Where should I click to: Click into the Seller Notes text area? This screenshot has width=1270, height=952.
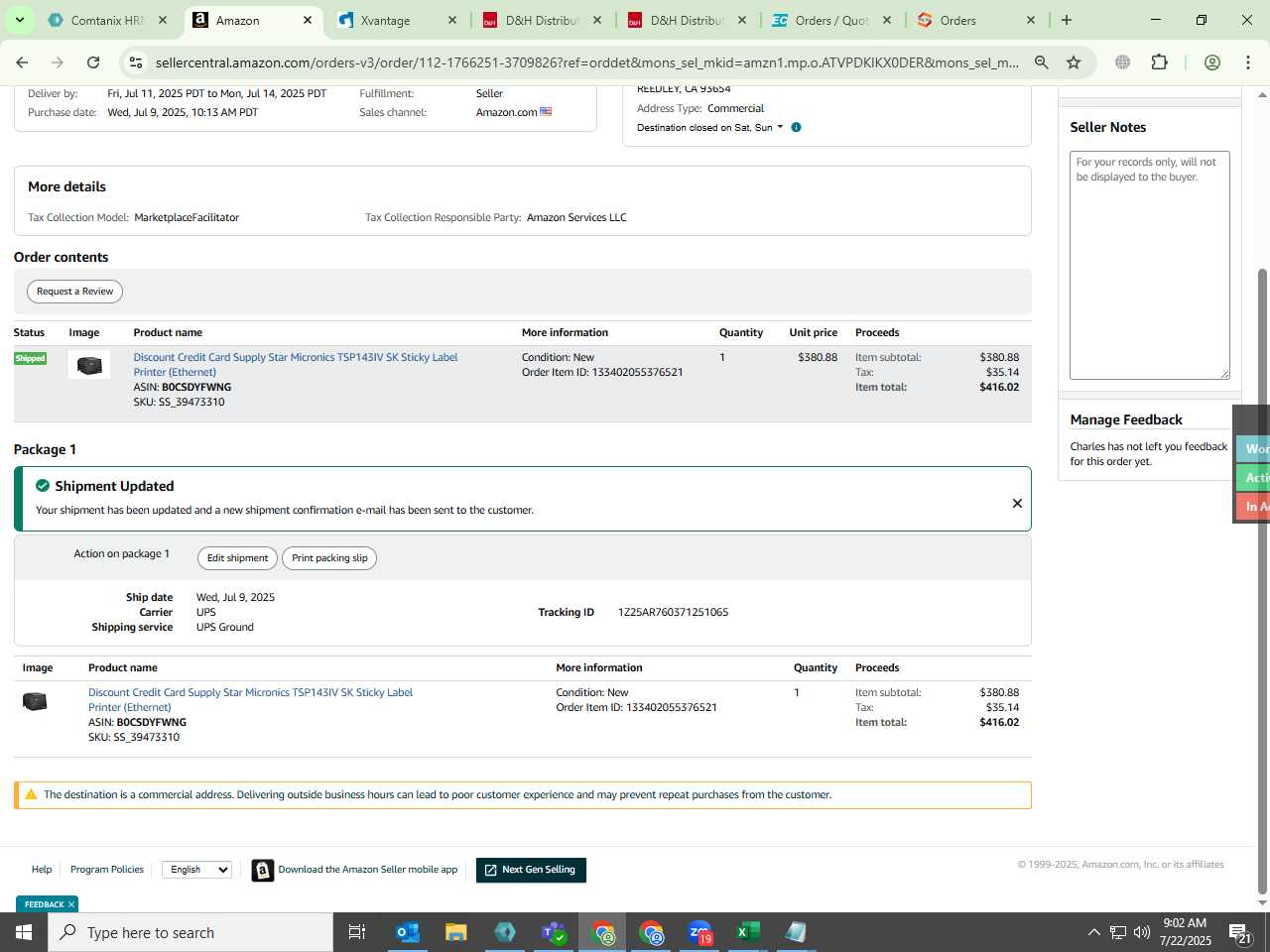(1149, 265)
